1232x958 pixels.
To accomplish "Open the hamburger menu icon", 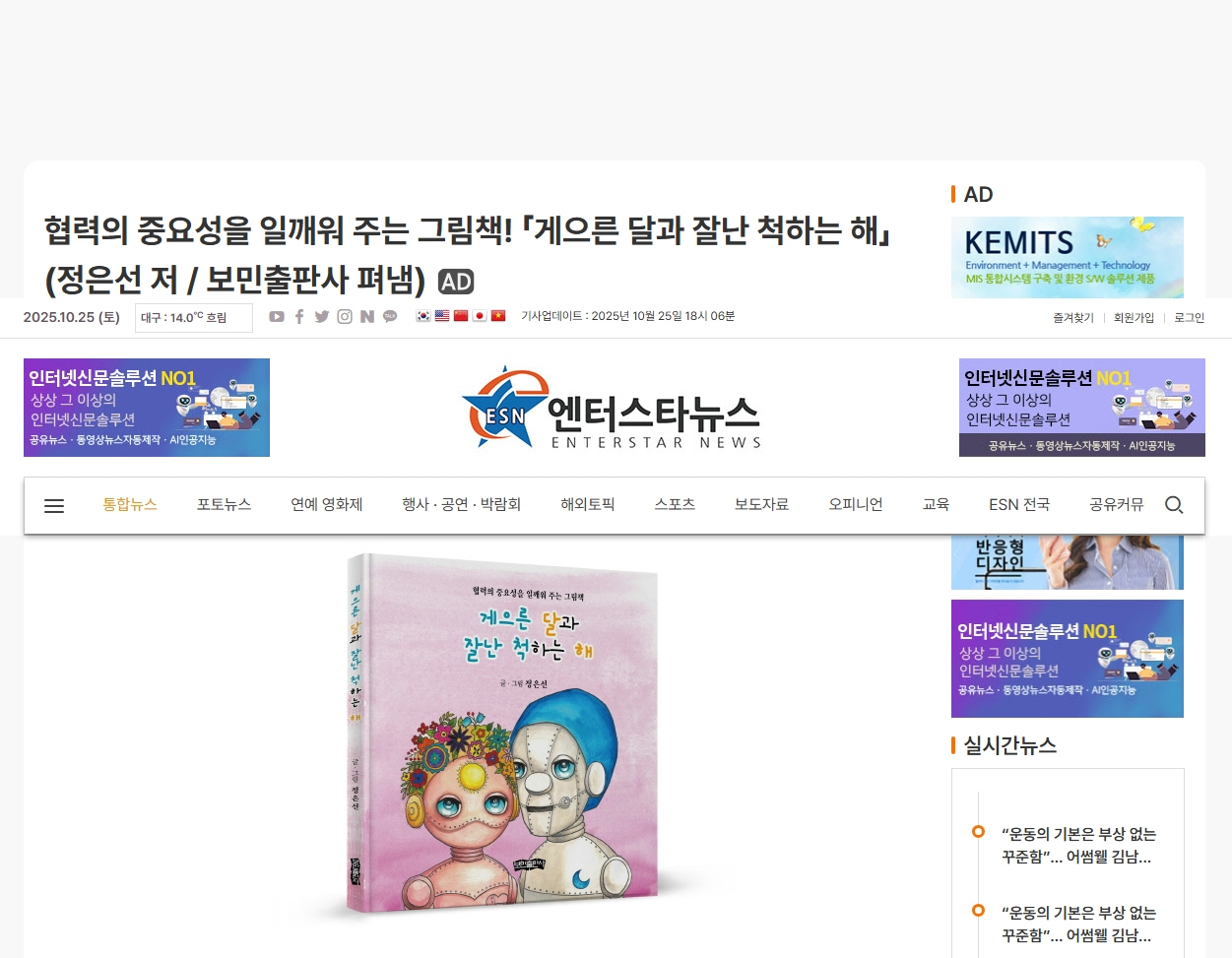I will point(54,505).
